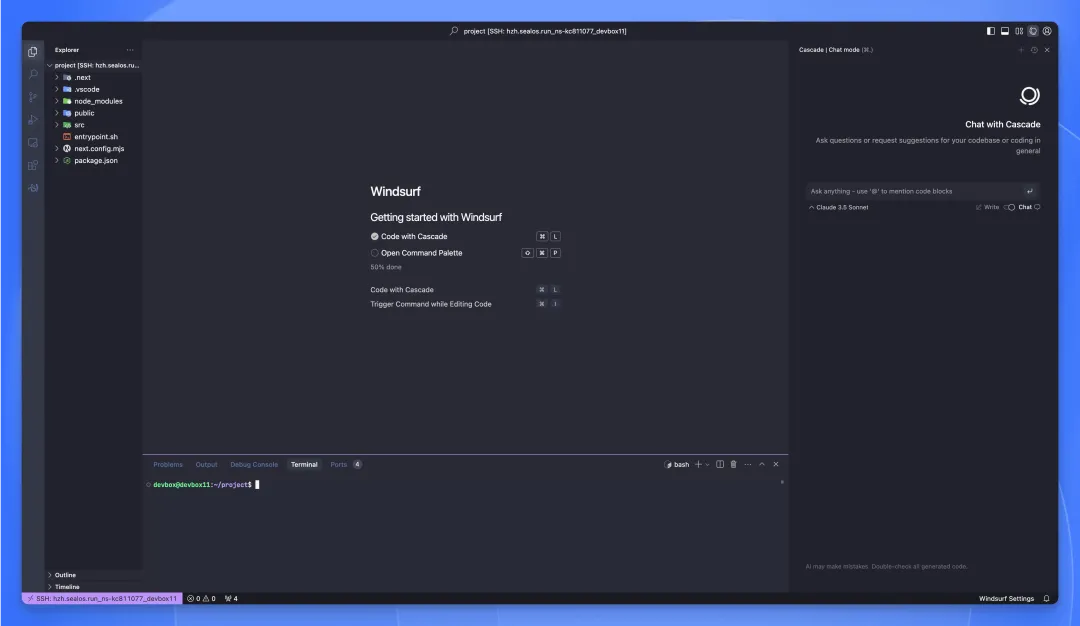The image size is (1080, 626).
Task: Switch to the Debug Console tab
Action: (x=254, y=464)
